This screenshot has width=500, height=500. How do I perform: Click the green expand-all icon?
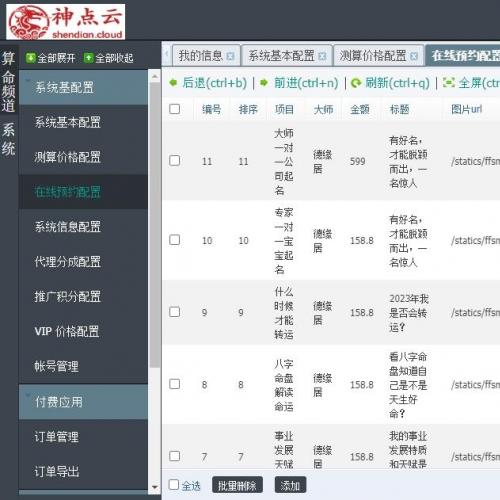tap(30, 58)
